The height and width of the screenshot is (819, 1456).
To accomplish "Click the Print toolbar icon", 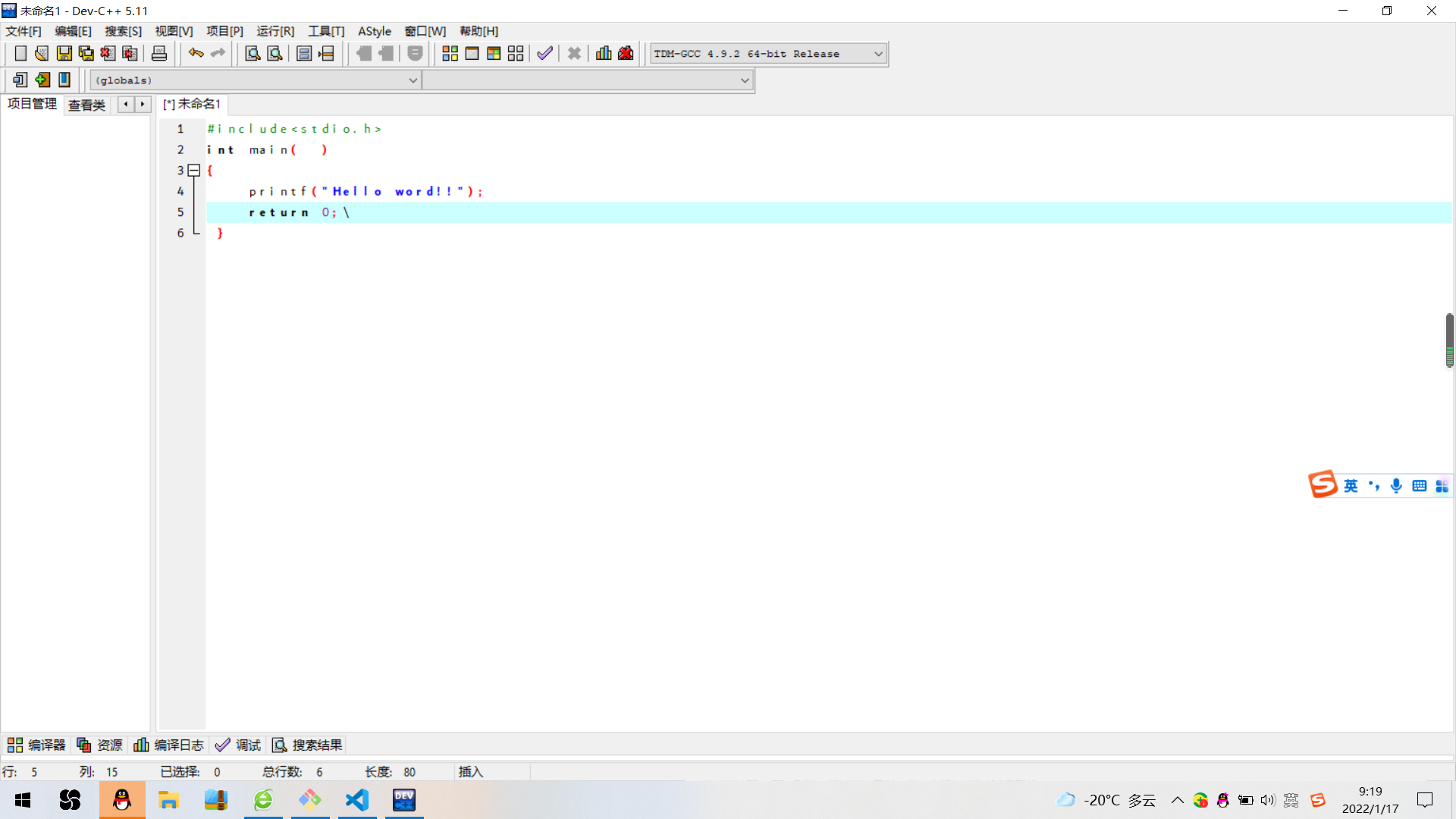I will pyautogui.click(x=159, y=54).
